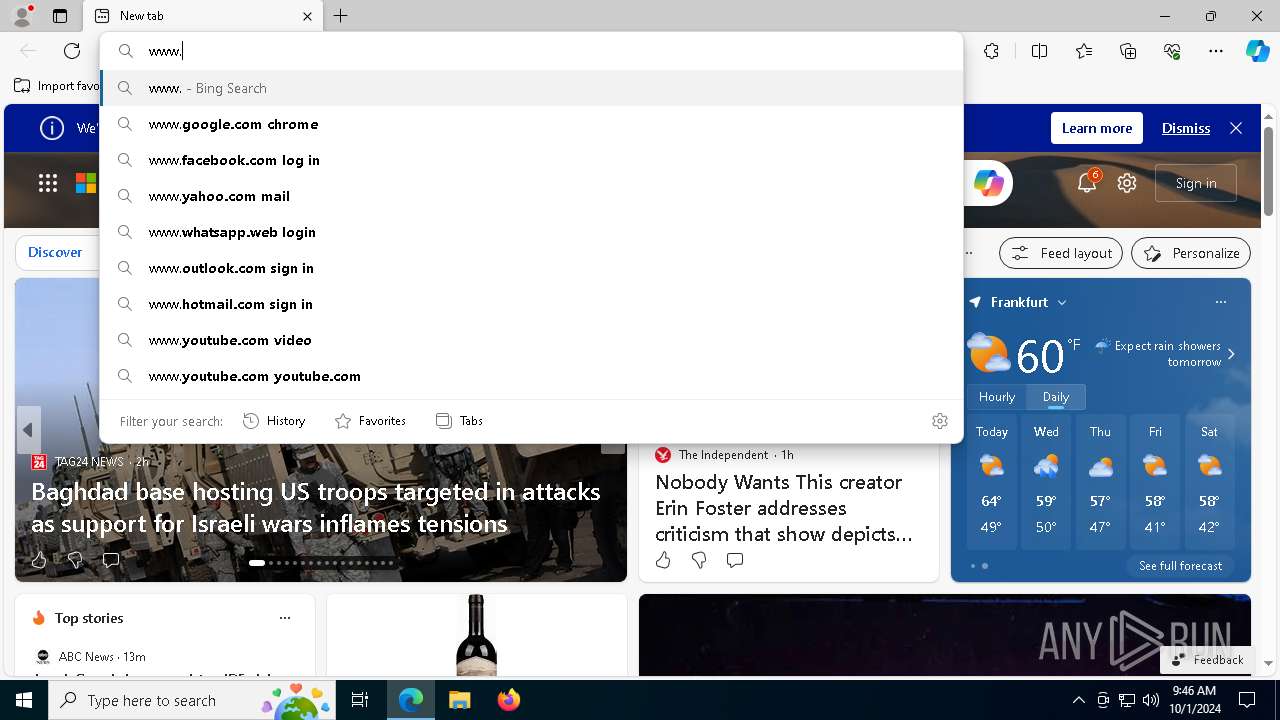The width and height of the screenshot is (1280, 720).
Task: Add a new tab with the plus icon
Action: (341, 16)
